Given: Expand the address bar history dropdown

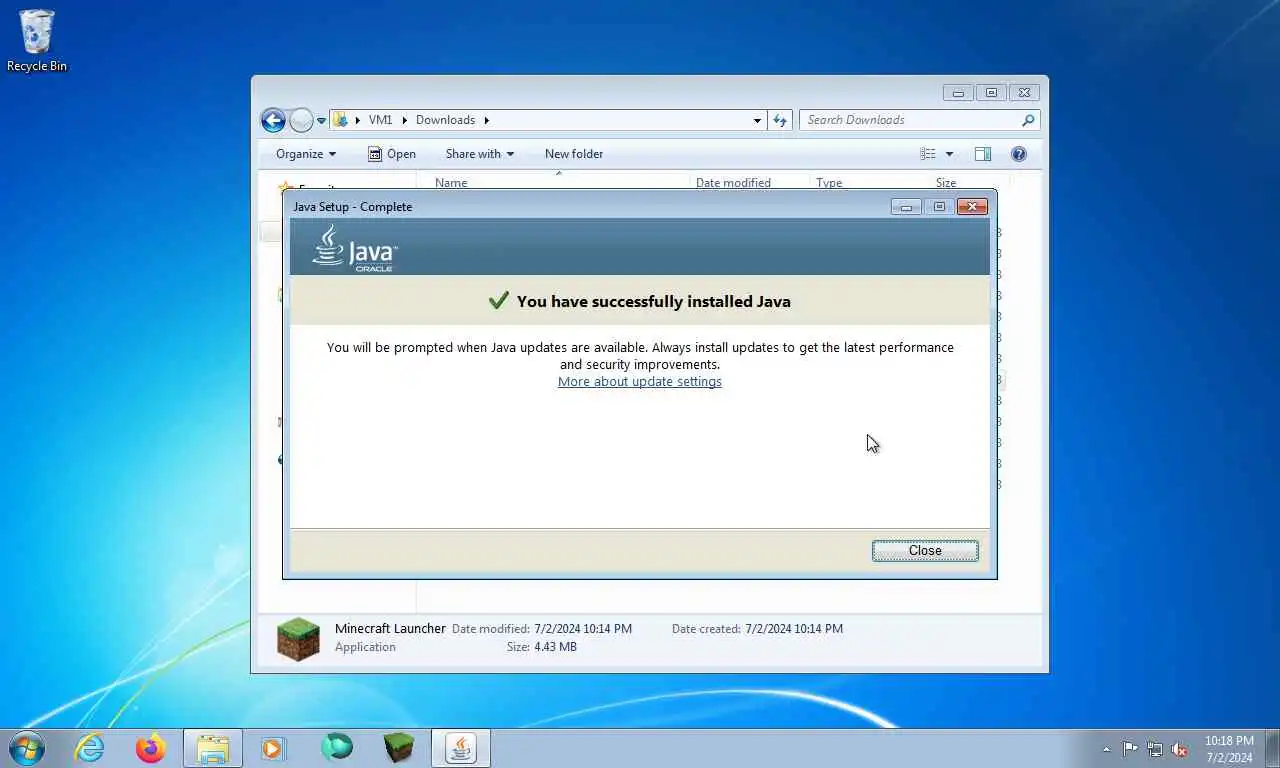Looking at the screenshot, I should 757,120.
